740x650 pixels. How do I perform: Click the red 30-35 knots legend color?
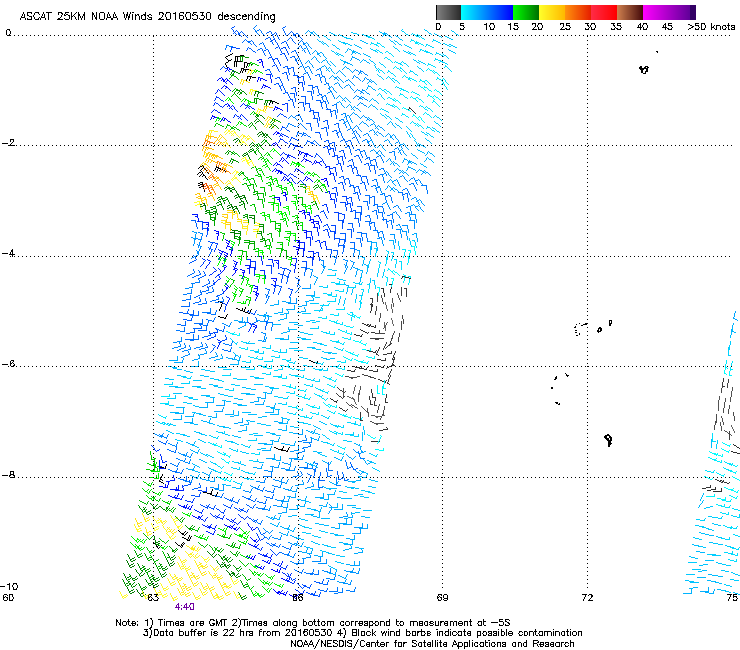click(604, 12)
